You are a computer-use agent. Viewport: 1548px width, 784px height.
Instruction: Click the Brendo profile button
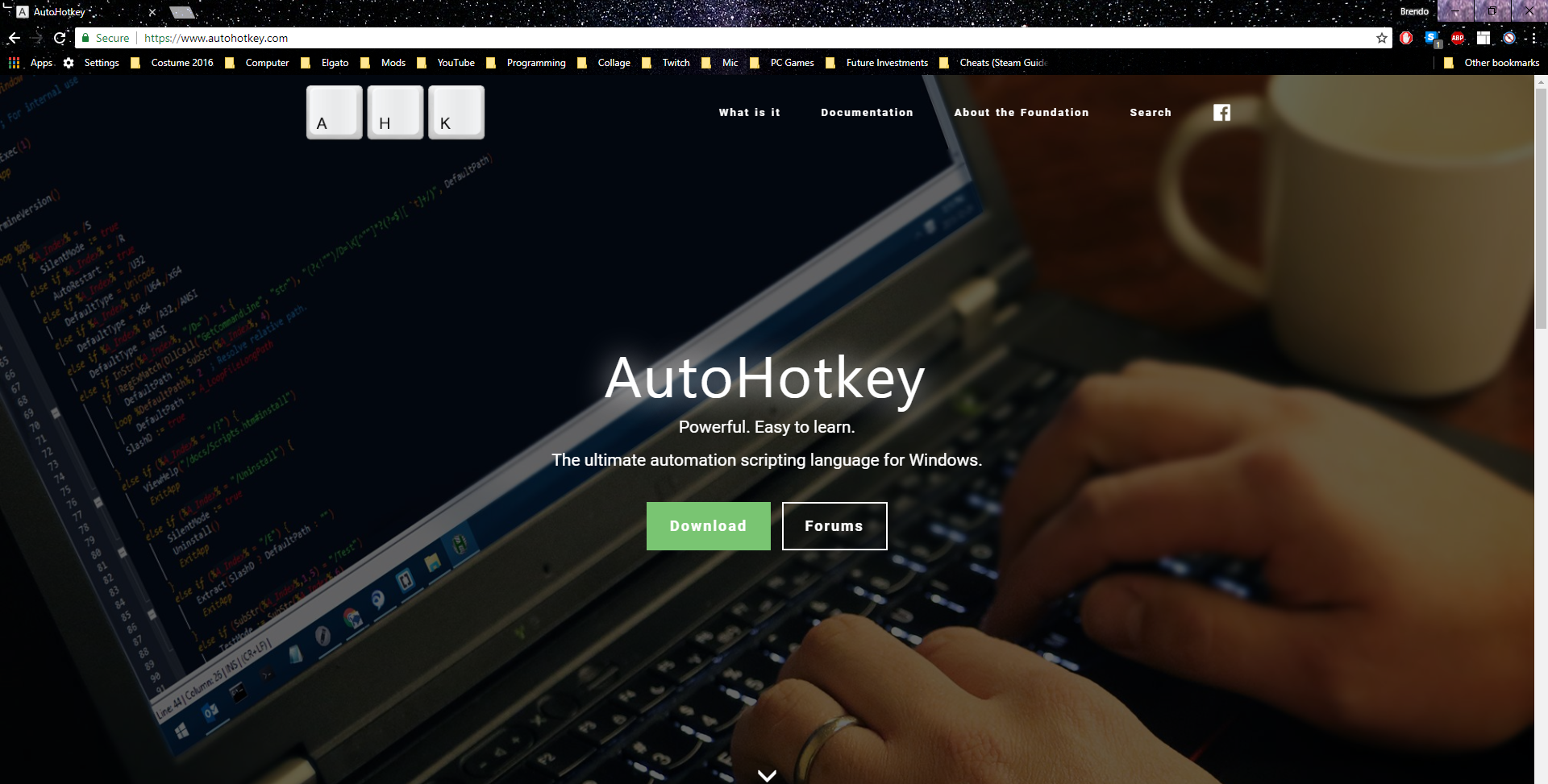1414,11
